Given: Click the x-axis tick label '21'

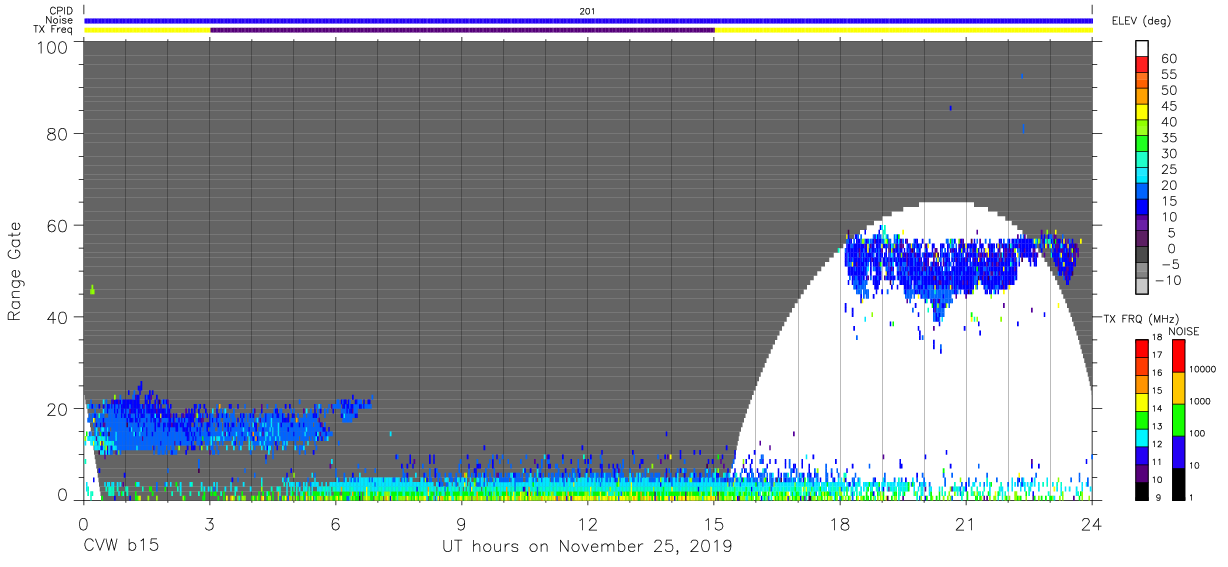Looking at the screenshot, I should 966,522.
